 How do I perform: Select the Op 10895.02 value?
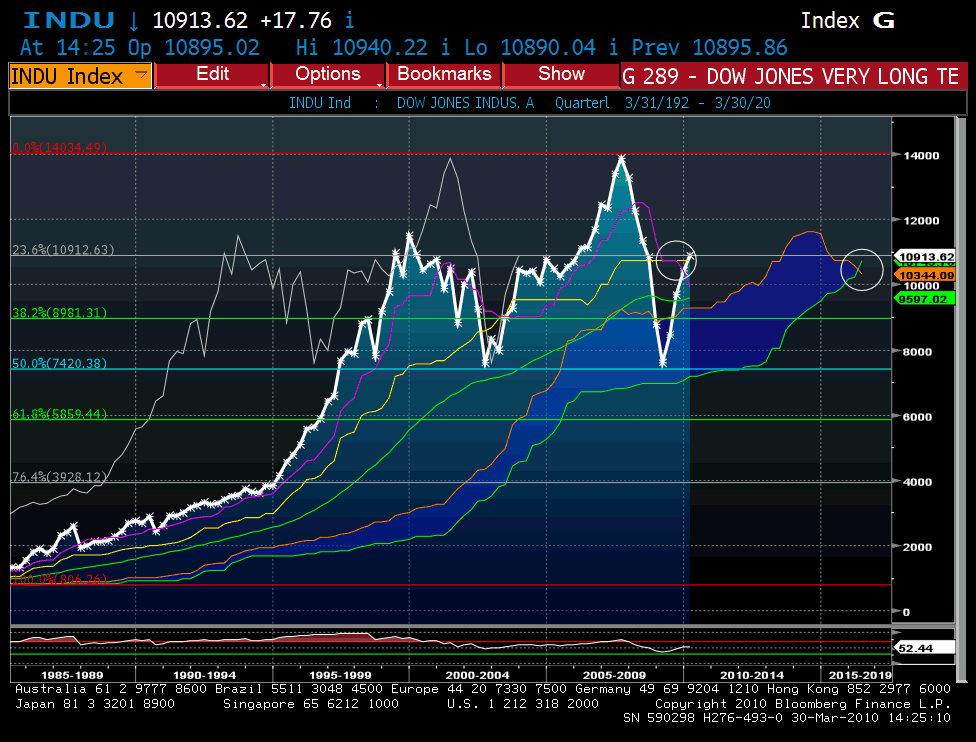(x=194, y=47)
